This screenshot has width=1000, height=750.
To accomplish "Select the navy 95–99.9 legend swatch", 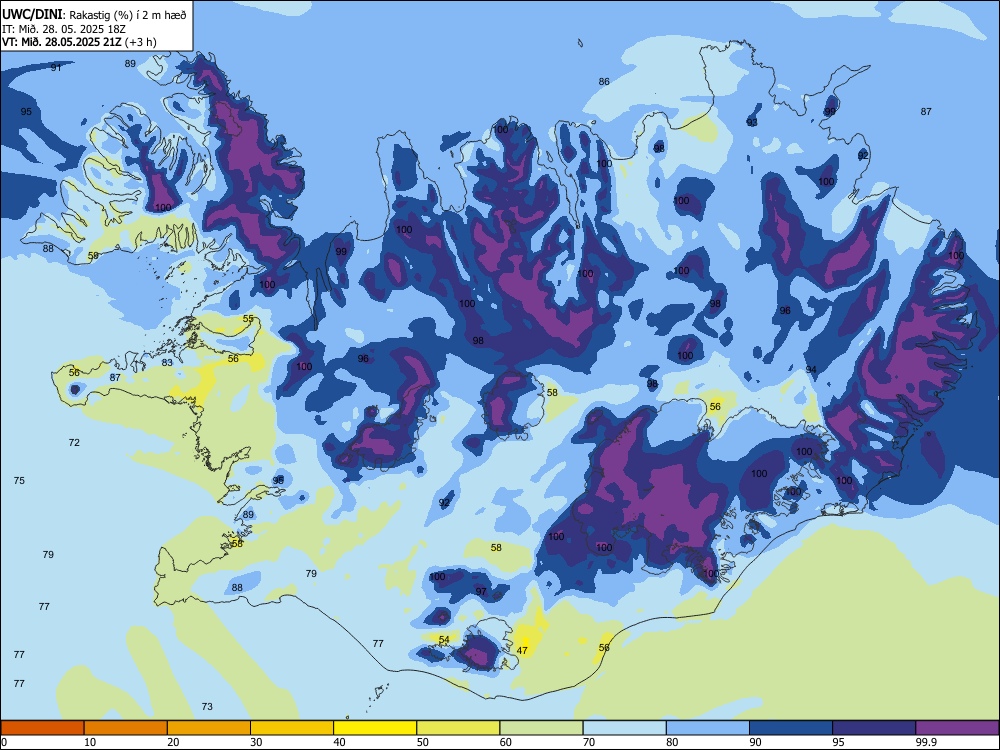I will point(874,728).
